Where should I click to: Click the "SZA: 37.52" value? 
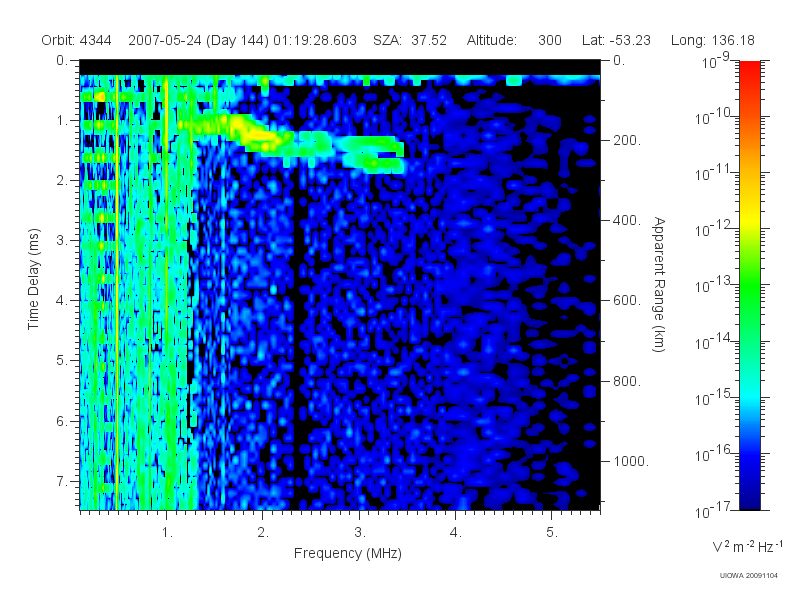click(x=410, y=40)
